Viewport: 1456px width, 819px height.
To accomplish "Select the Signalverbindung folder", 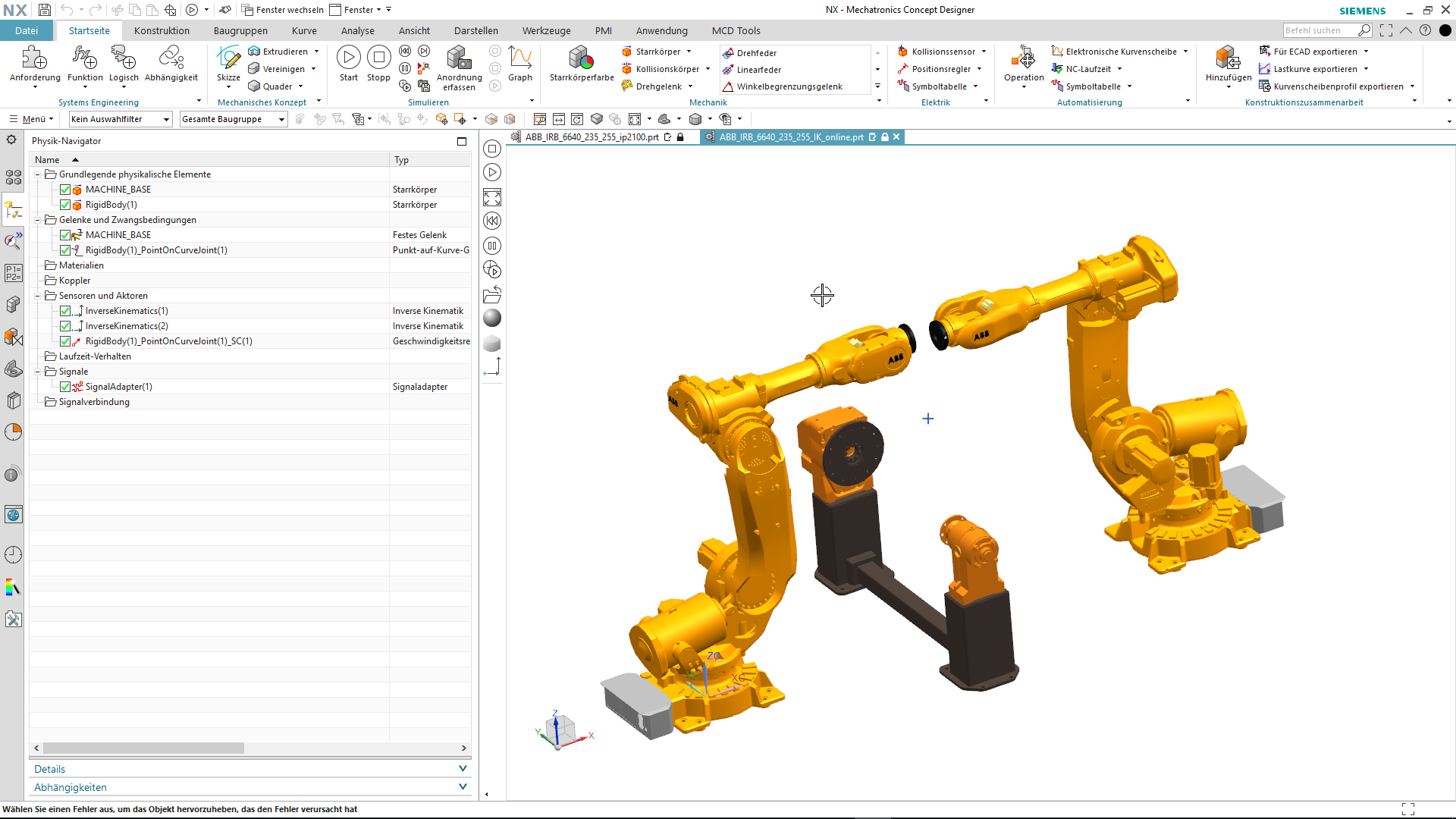I will click(94, 402).
